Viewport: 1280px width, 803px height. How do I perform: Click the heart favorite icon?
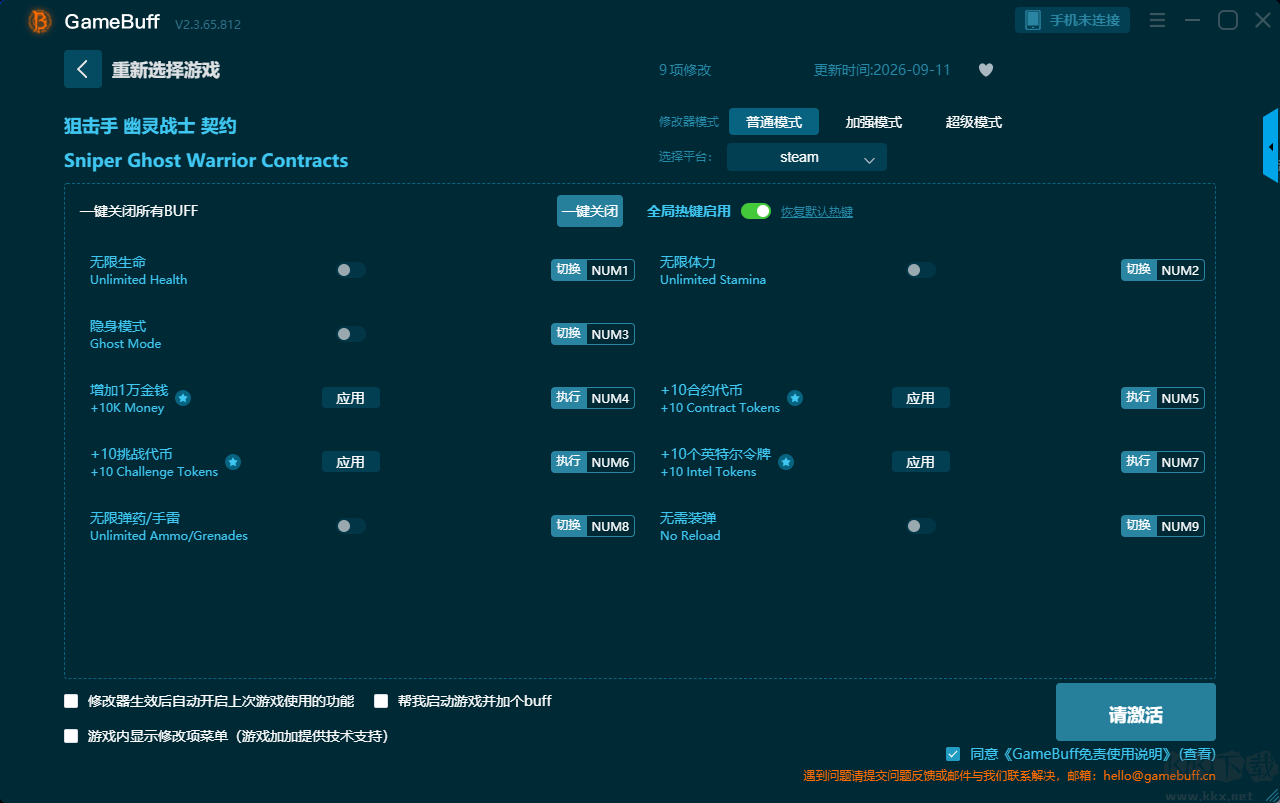986,70
